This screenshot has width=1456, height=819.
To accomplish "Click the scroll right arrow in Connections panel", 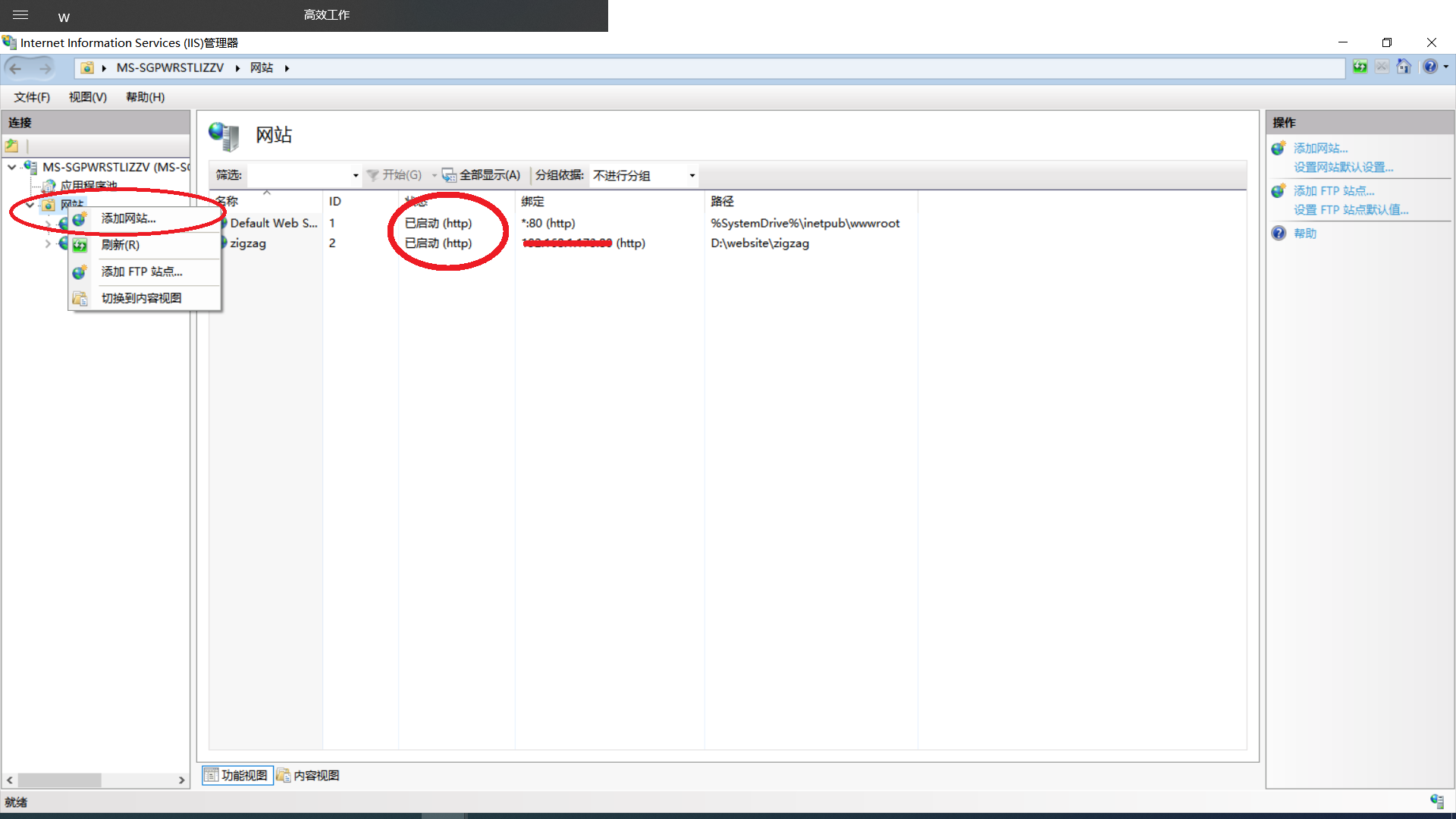I will pyautogui.click(x=181, y=780).
